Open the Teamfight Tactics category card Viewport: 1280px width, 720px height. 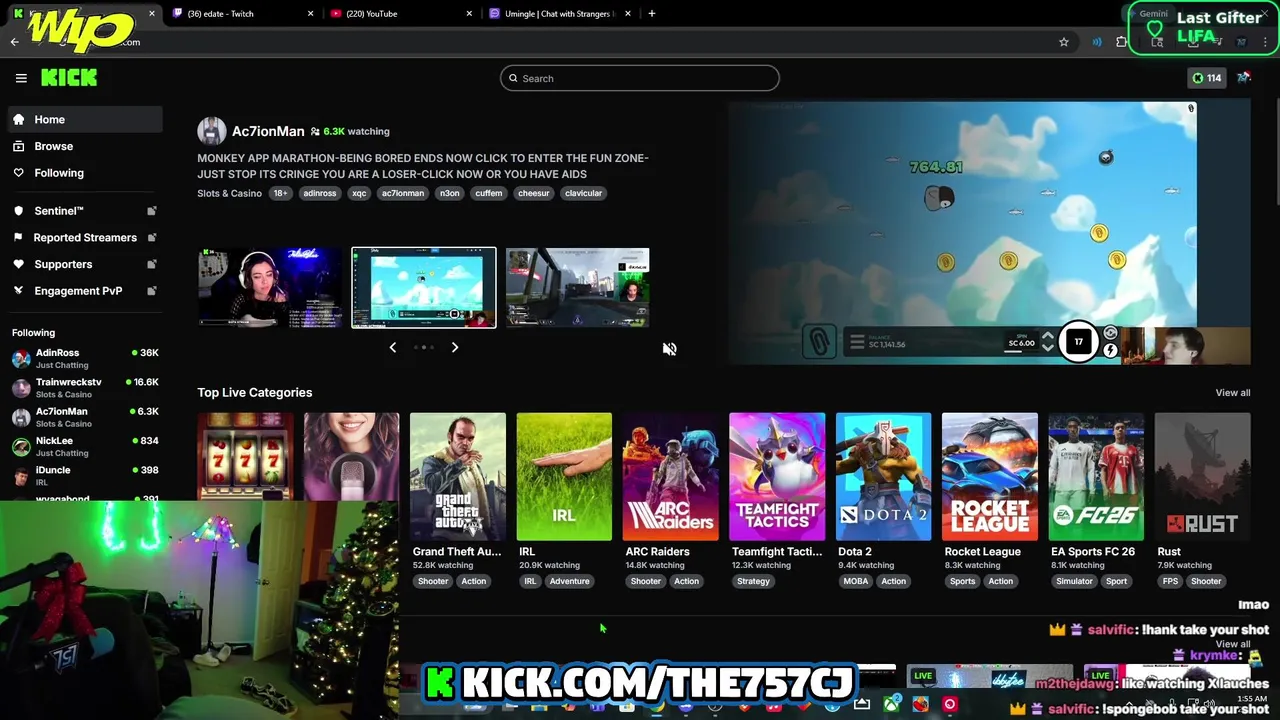(x=777, y=477)
